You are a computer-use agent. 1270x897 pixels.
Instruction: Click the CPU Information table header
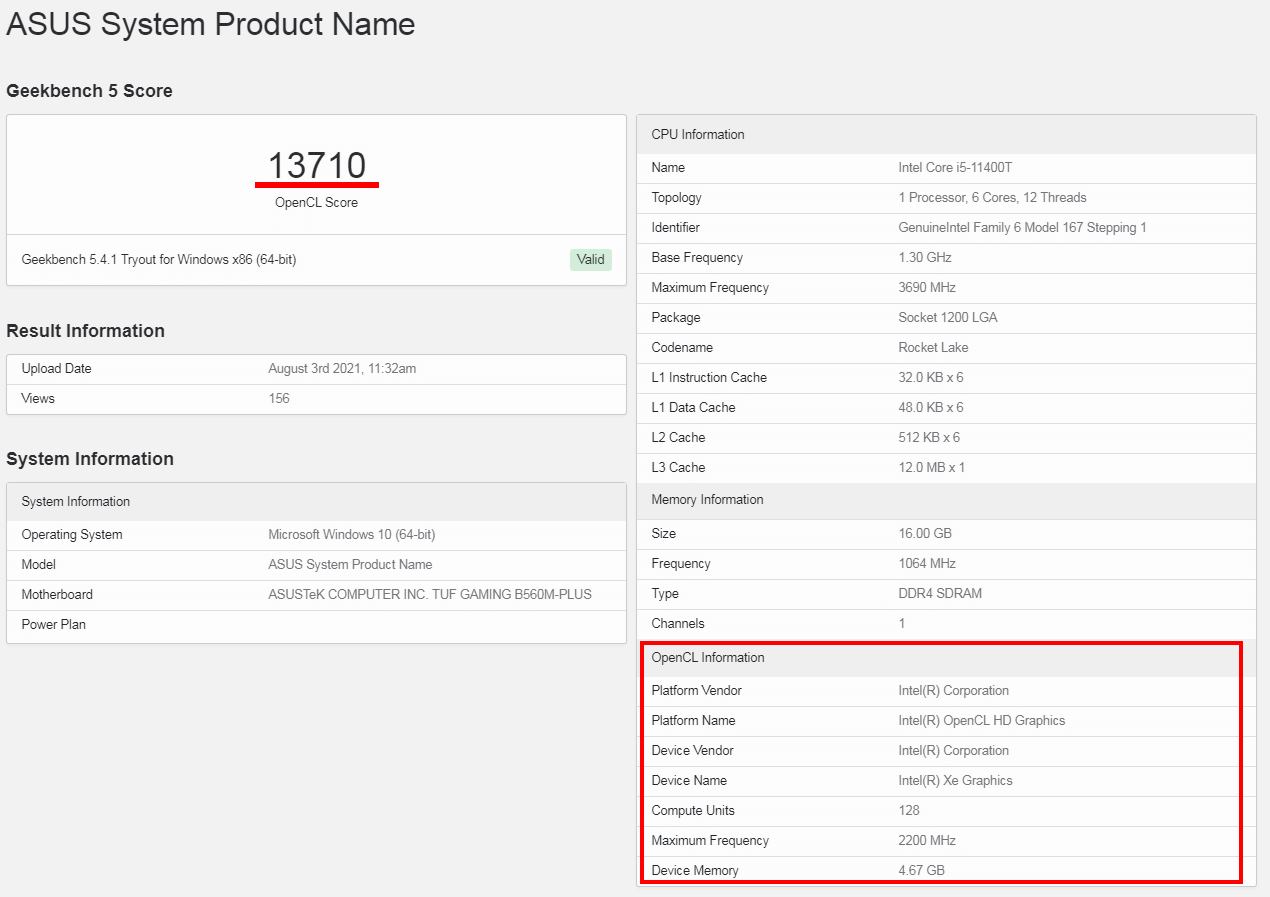[x=946, y=134]
